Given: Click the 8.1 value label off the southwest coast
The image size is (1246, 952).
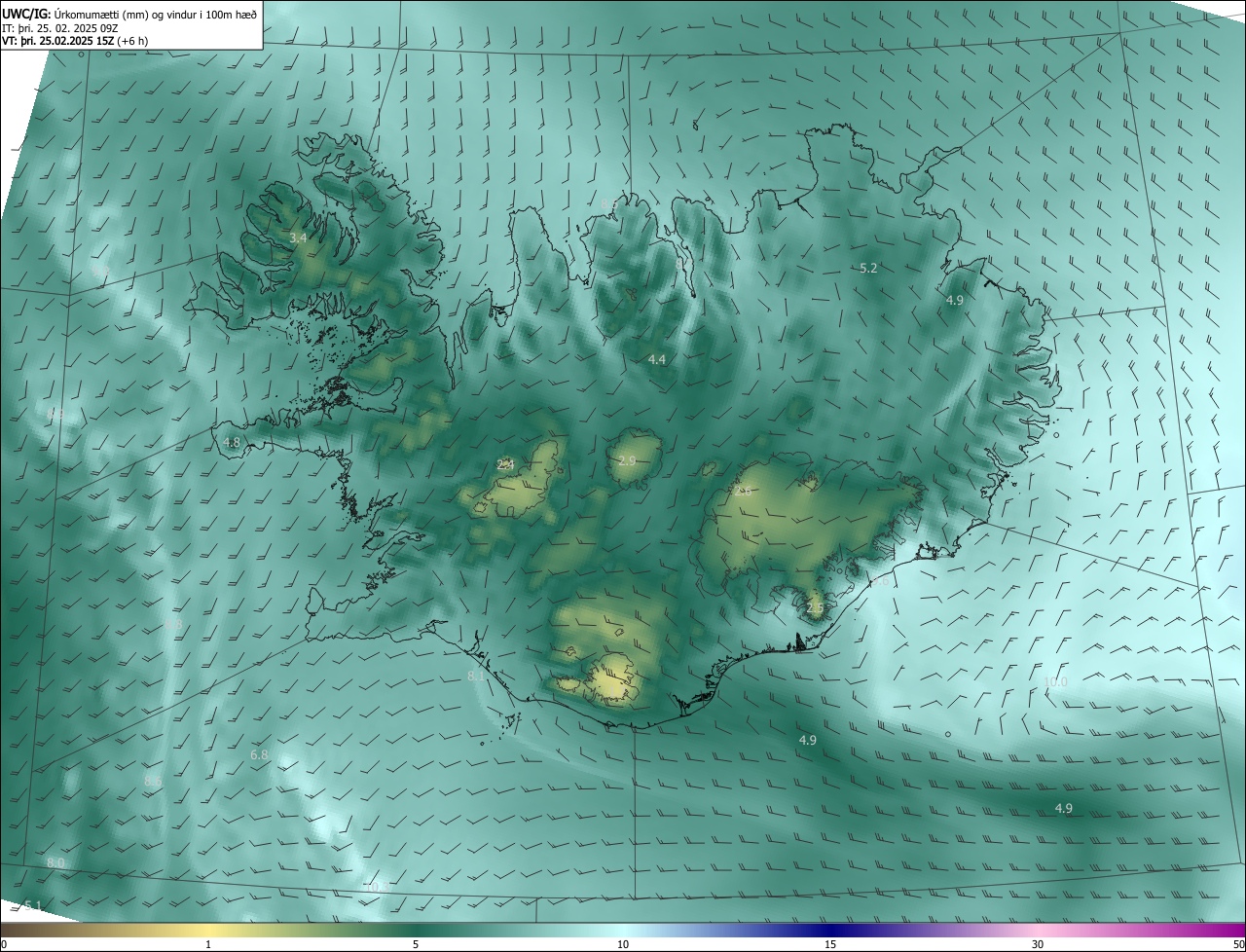Looking at the screenshot, I should point(476,676).
